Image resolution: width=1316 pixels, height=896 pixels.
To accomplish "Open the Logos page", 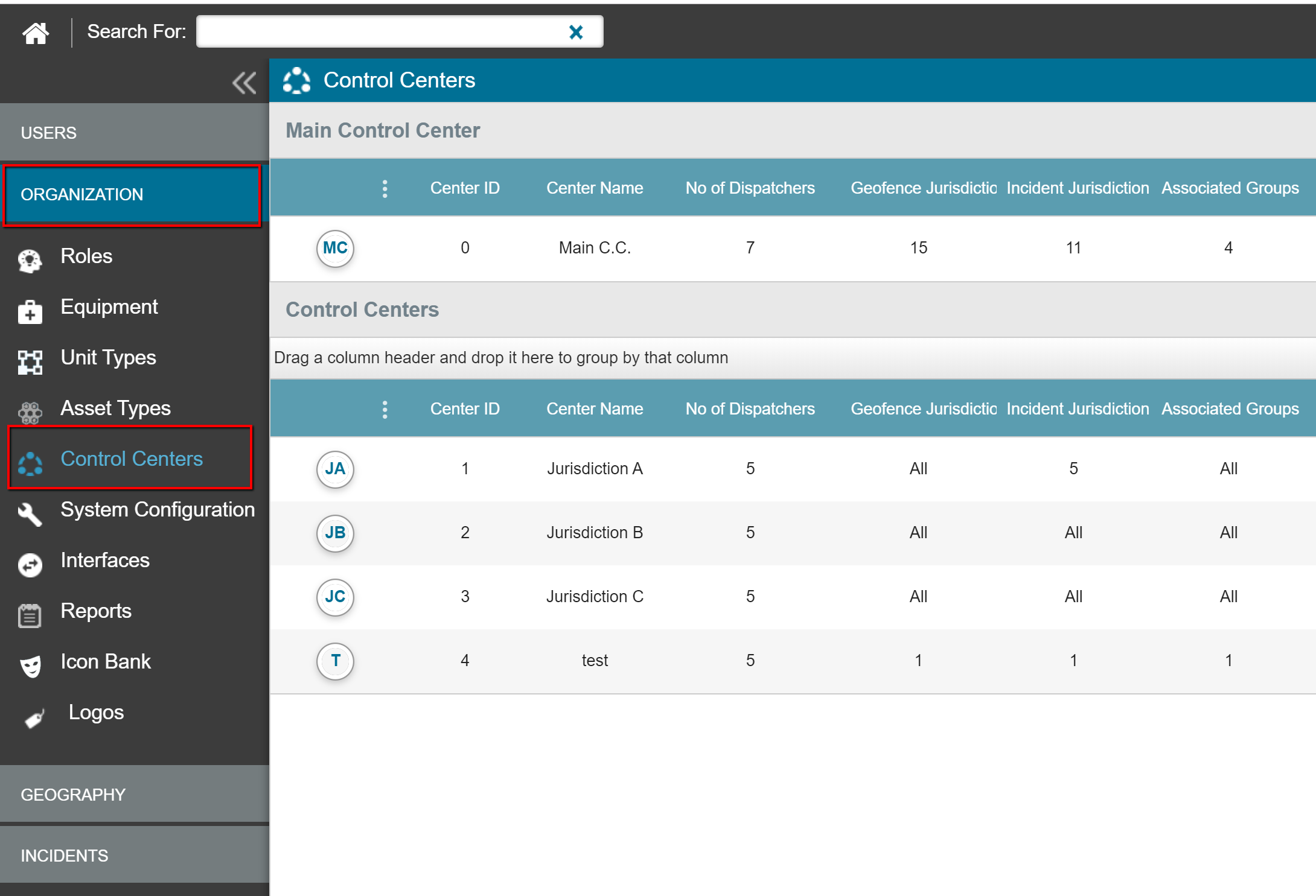I will click(x=95, y=713).
